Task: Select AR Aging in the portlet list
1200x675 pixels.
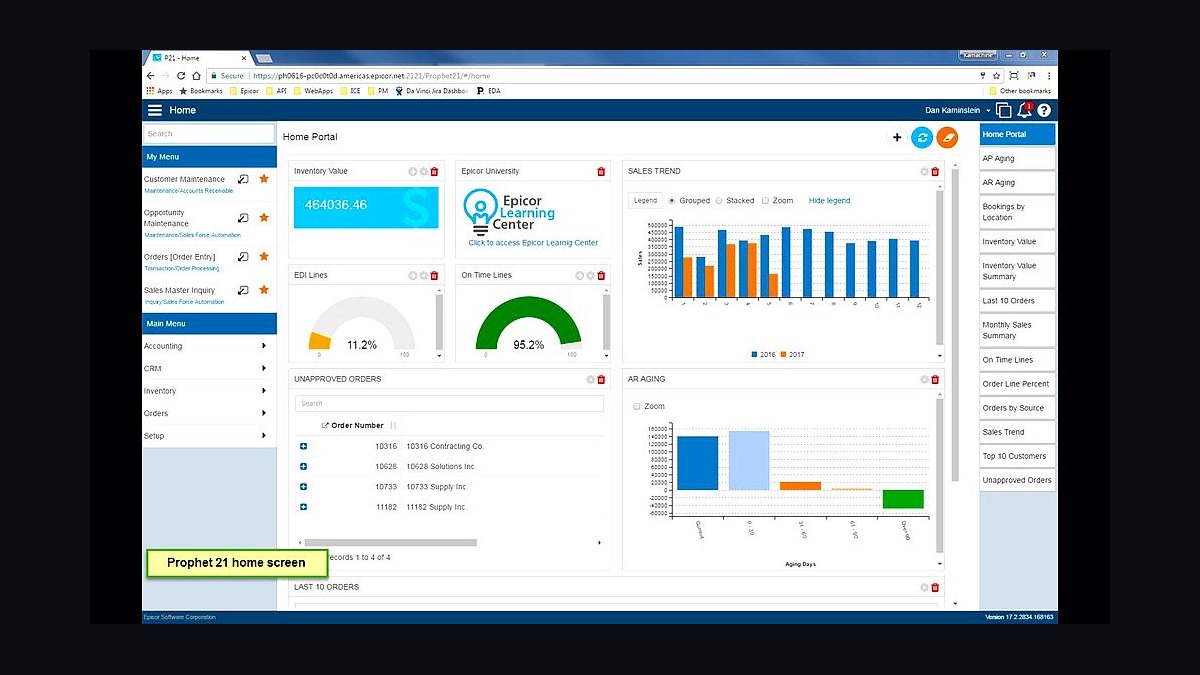Action: click(x=1017, y=182)
